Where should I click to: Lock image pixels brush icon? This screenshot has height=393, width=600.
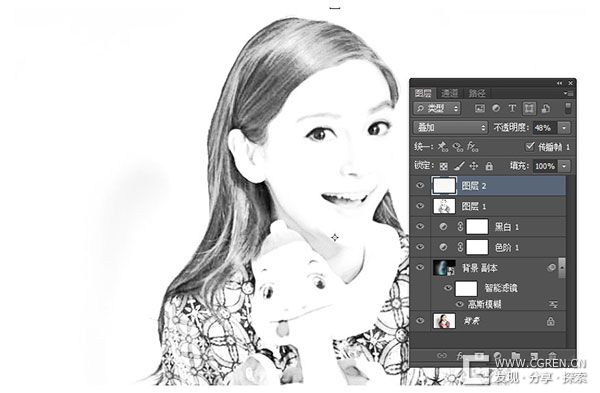pos(459,166)
